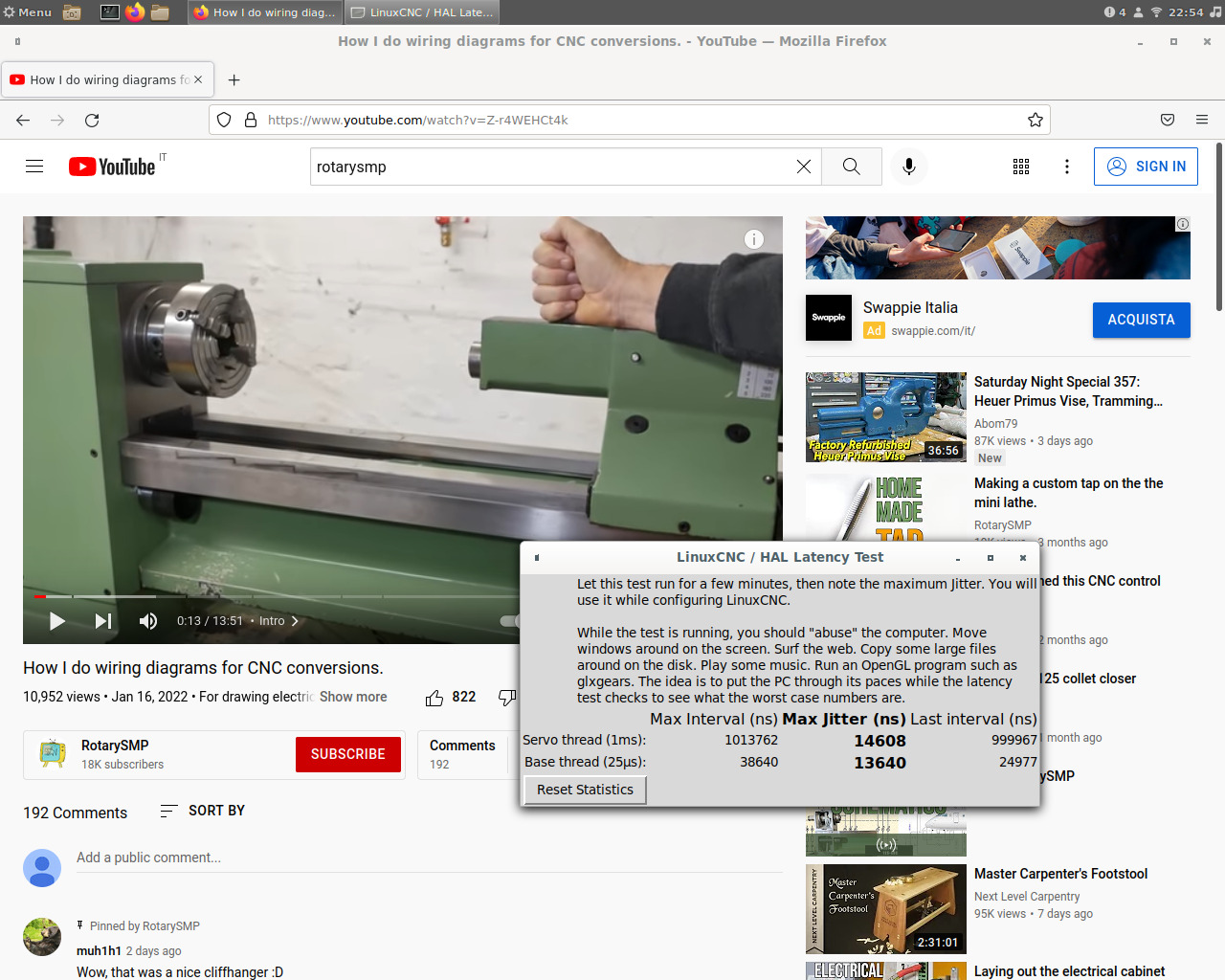Image resolution: width=1225 pixels, height=980 pixels.
Task: Click the magnifier search button
Action: coord(851,167)
